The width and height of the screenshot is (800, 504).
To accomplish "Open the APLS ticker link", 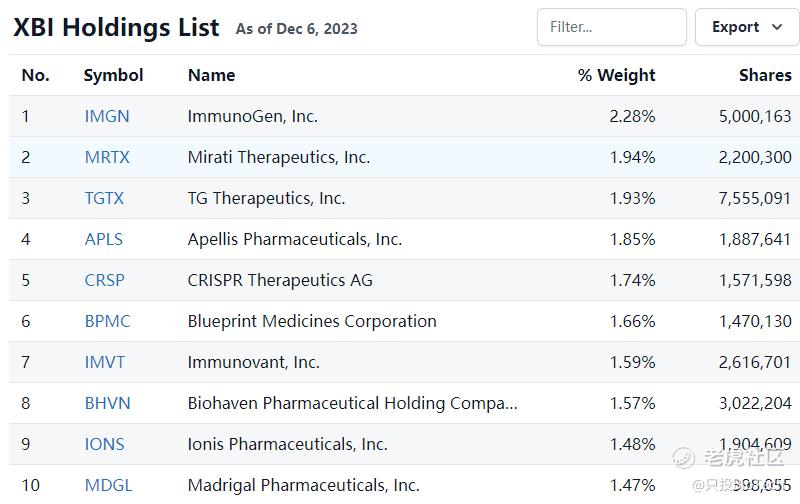I will point(104,239).
